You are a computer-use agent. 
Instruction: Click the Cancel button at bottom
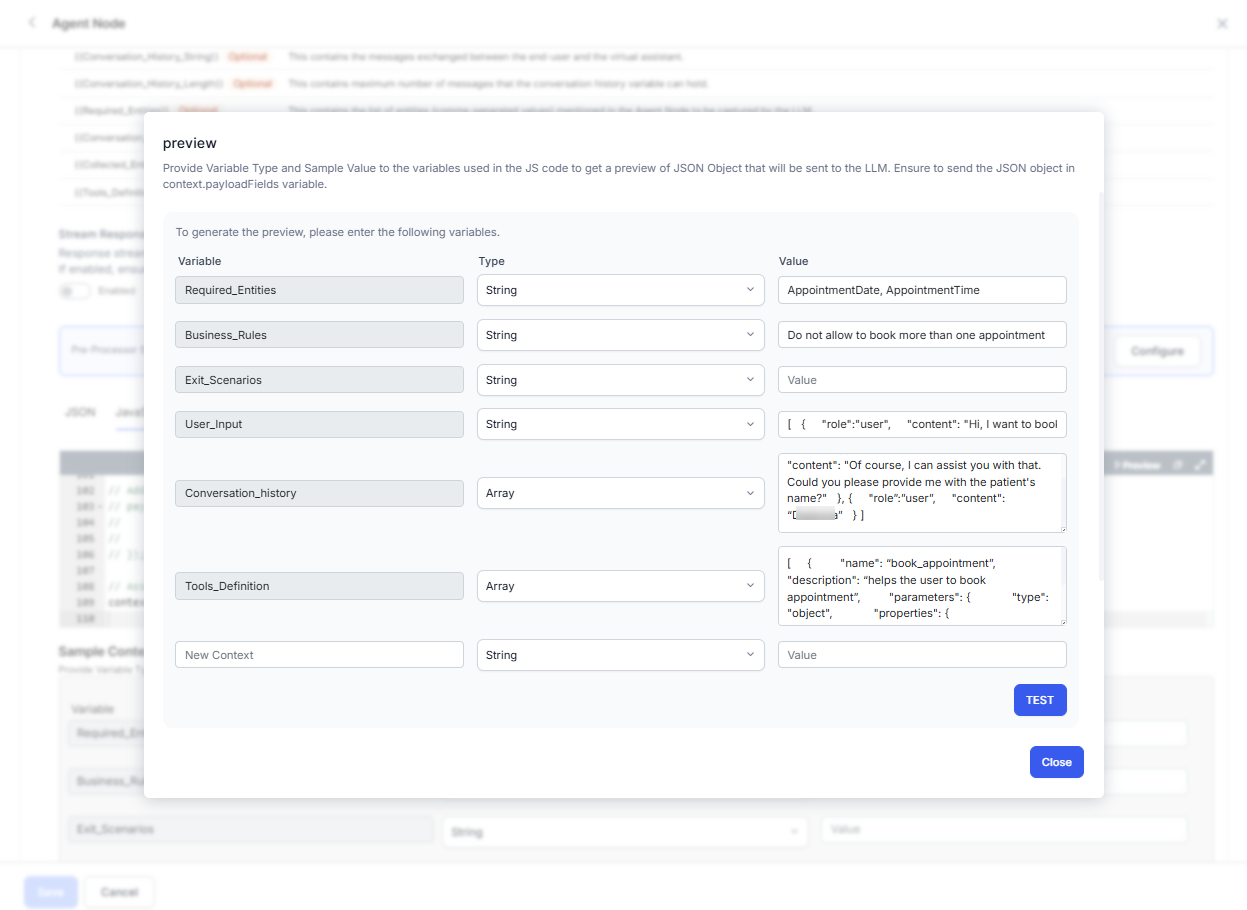pos(119,892)
